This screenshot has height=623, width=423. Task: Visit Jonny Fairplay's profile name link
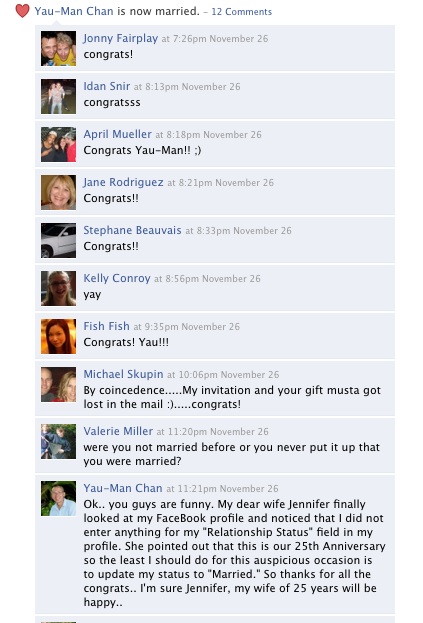tap(121, 39)
